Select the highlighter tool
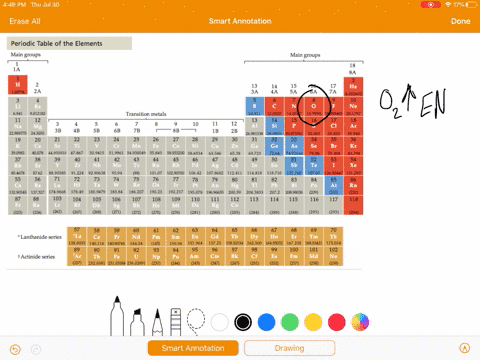 137,322
